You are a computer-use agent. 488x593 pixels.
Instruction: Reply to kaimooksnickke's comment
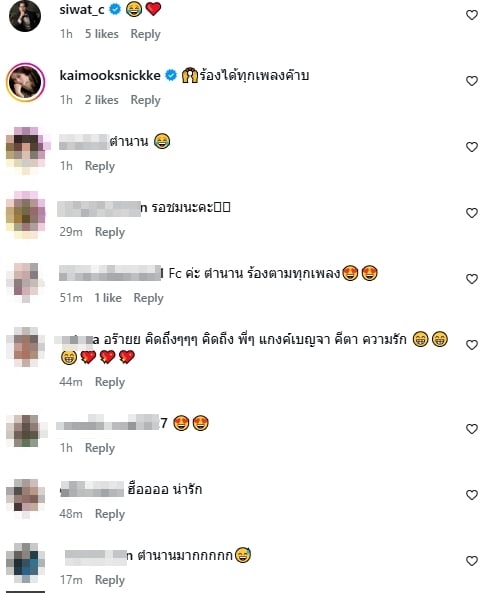145,100
